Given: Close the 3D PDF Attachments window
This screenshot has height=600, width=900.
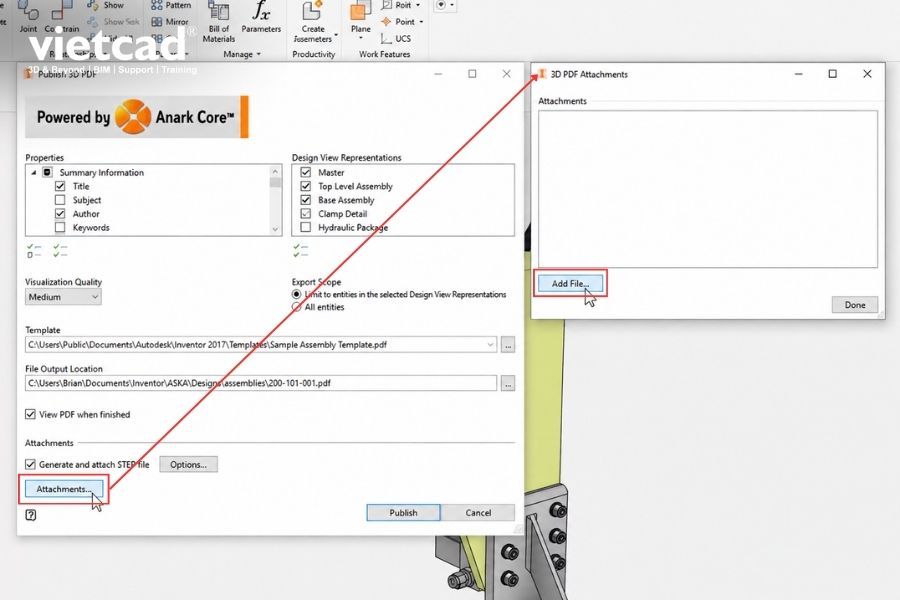Looking at the screenshot, I should [867, 73].
